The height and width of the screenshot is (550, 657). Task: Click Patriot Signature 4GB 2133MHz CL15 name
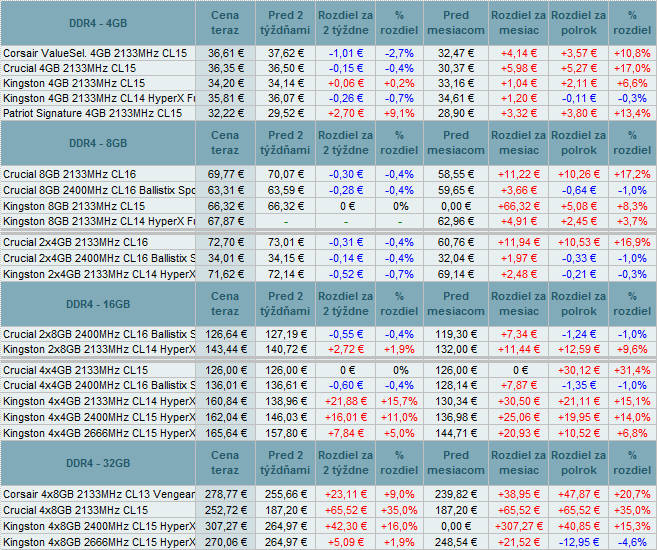point(93,114)
